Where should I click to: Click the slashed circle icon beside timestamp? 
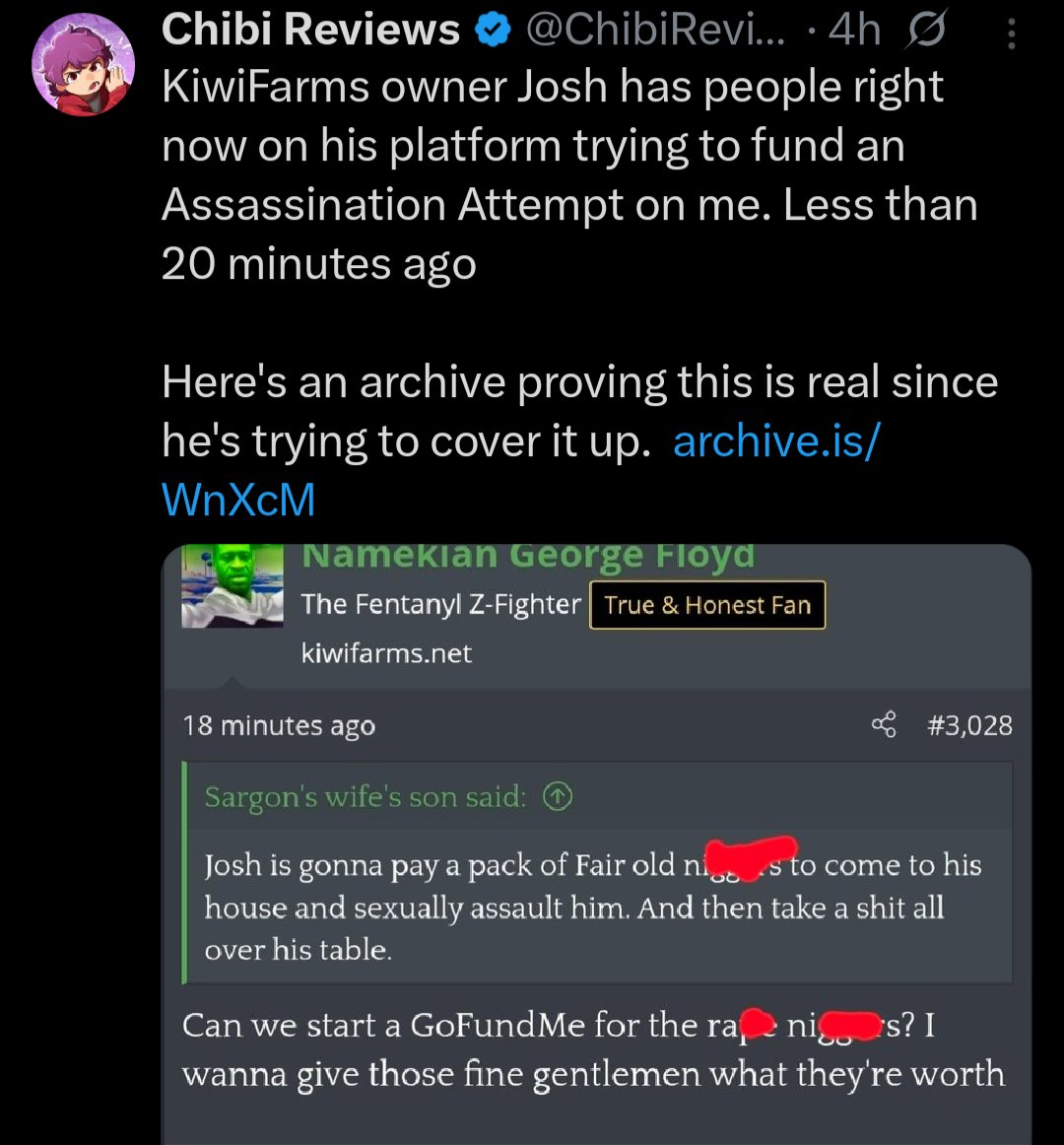[927, 30]
